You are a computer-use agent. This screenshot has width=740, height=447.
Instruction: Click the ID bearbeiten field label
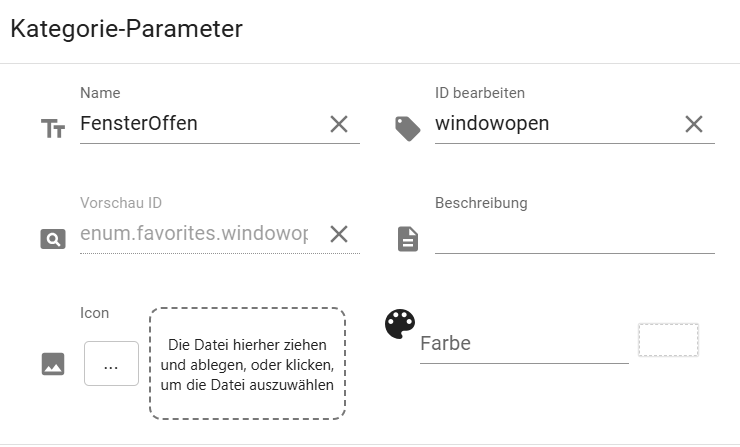[480, 93]
